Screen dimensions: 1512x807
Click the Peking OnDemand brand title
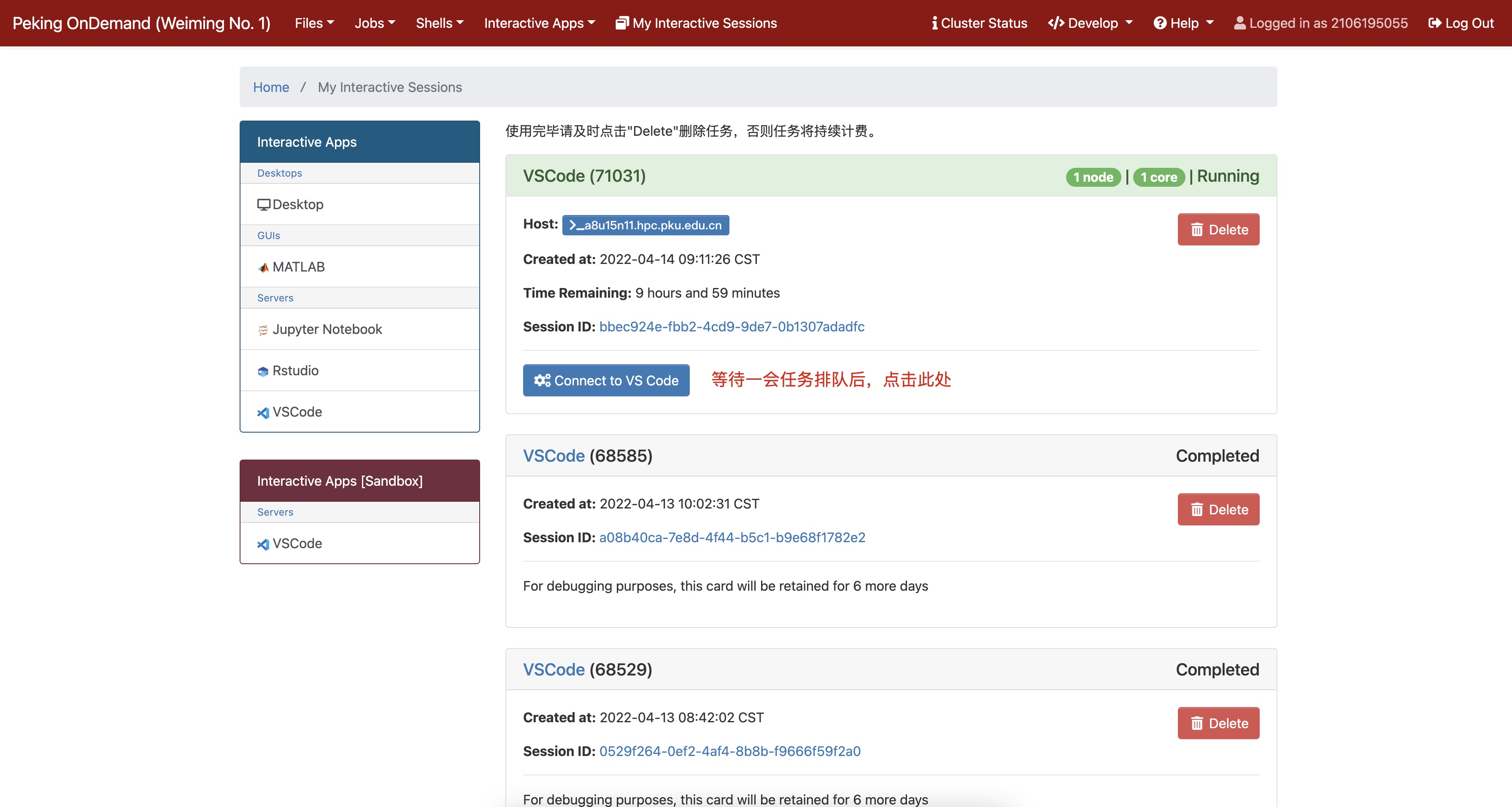click(141, 23)
